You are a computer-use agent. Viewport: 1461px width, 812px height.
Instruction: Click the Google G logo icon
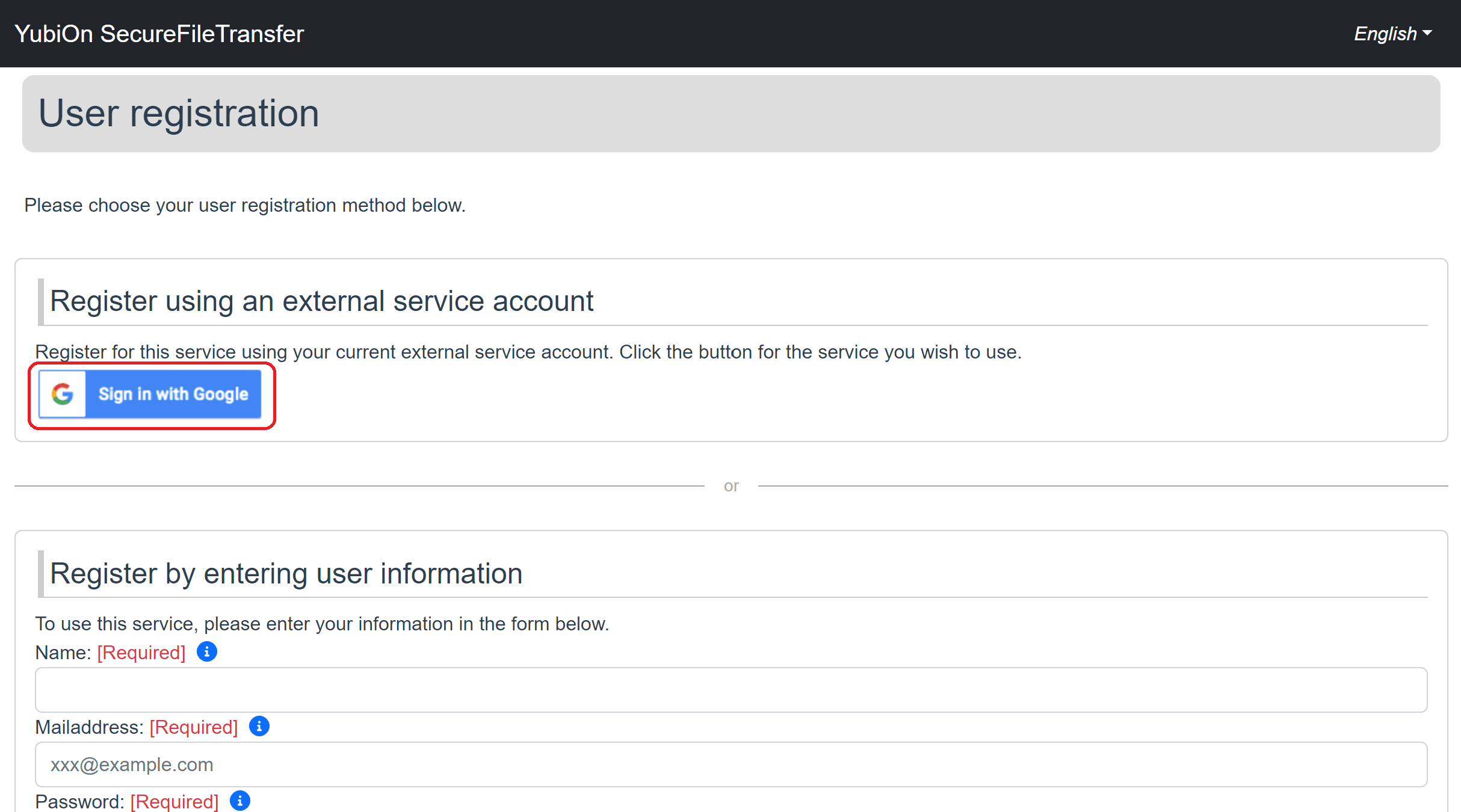coord(63,394)
